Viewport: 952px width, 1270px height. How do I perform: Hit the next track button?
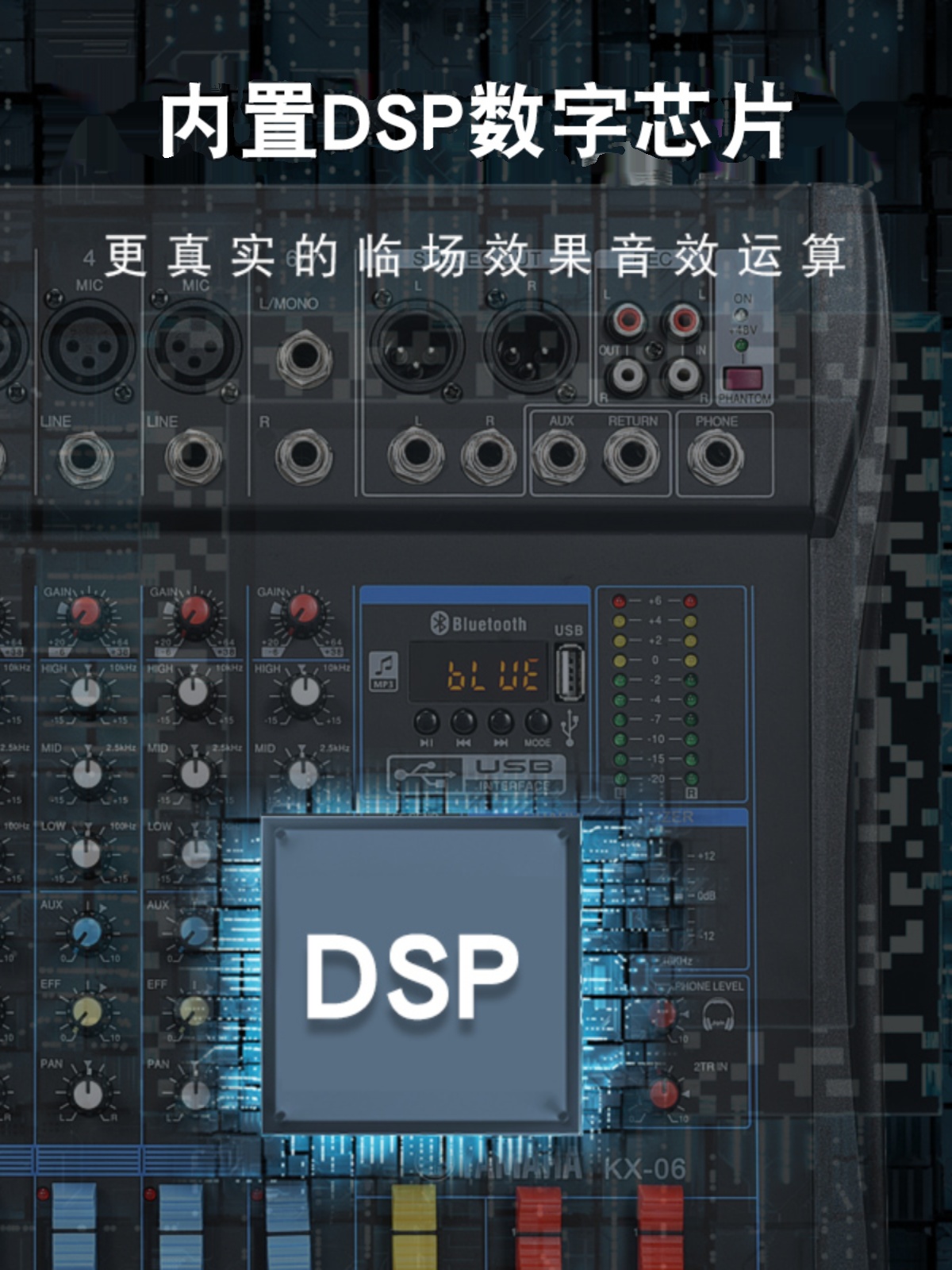point(500,722)
